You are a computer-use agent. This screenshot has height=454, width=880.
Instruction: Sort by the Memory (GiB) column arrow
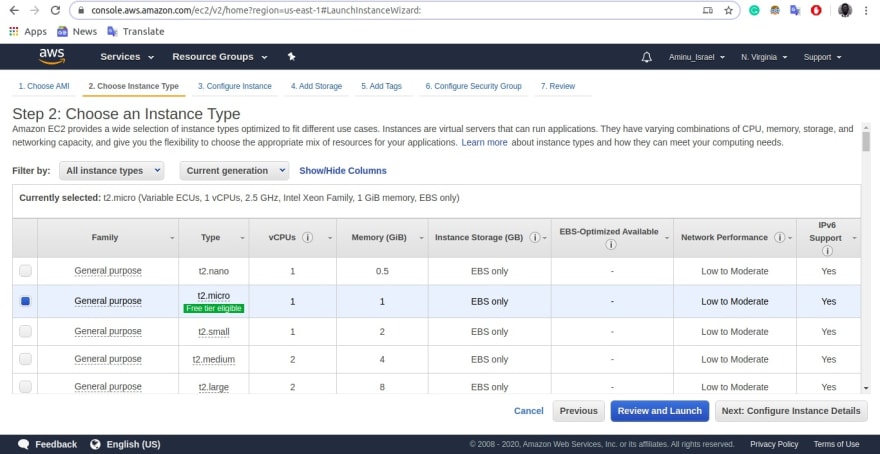click(x=421, y=239)
